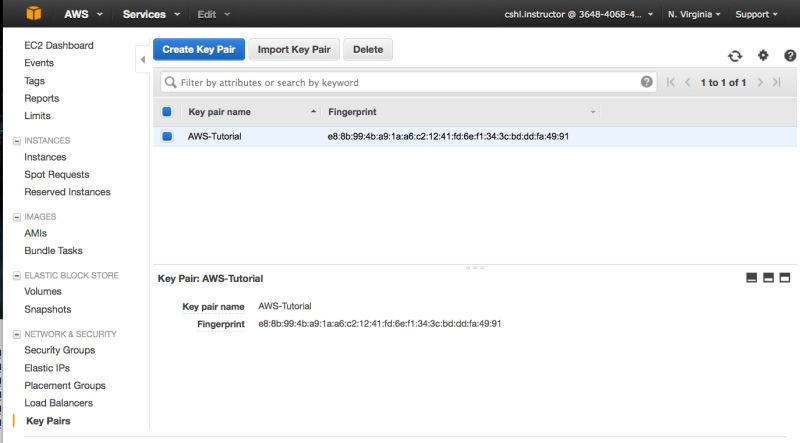Open the Support dropdown menu
This screenshot has height=443, width=800.
756,14
